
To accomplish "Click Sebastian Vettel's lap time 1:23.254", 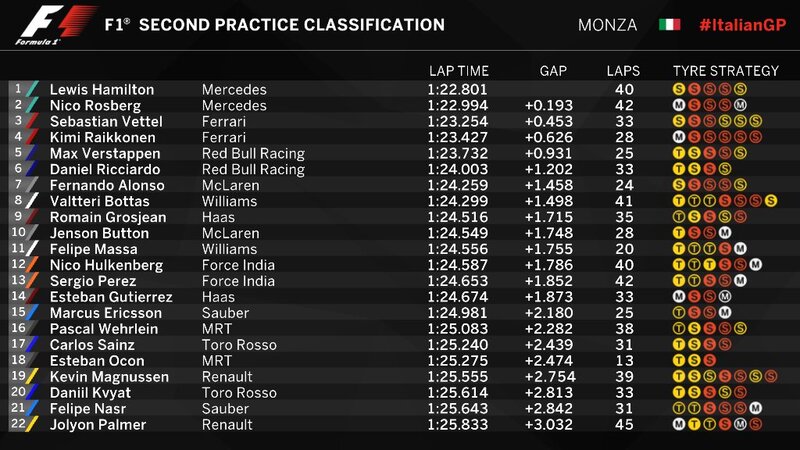I will click(458, 121).
